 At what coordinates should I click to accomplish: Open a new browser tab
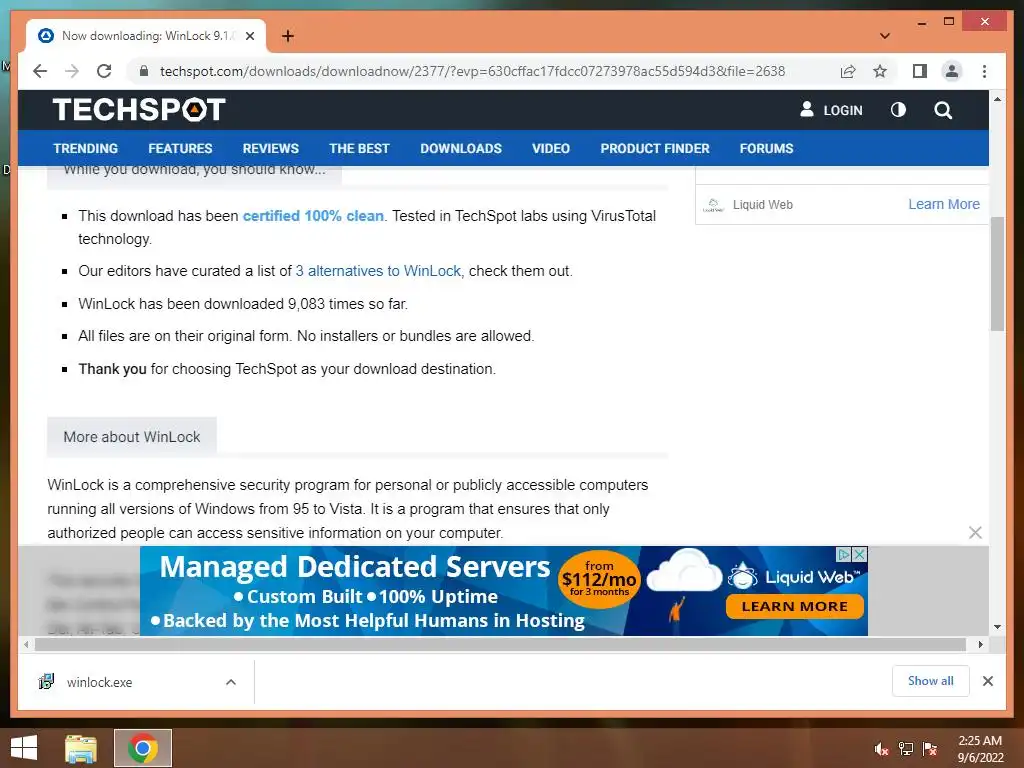[288, 36]
